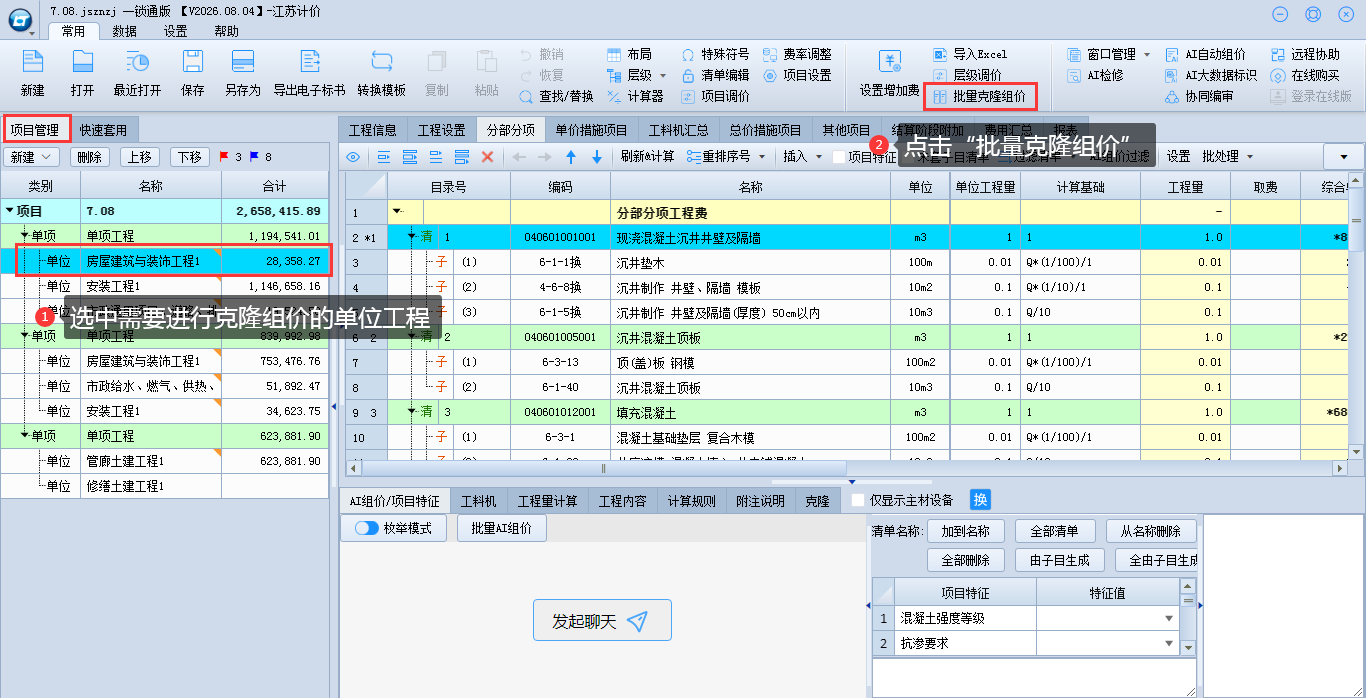Open 费率调整 rate adjustment
The height and width of the screenshot is (698, 1366).
pos(797,54)
